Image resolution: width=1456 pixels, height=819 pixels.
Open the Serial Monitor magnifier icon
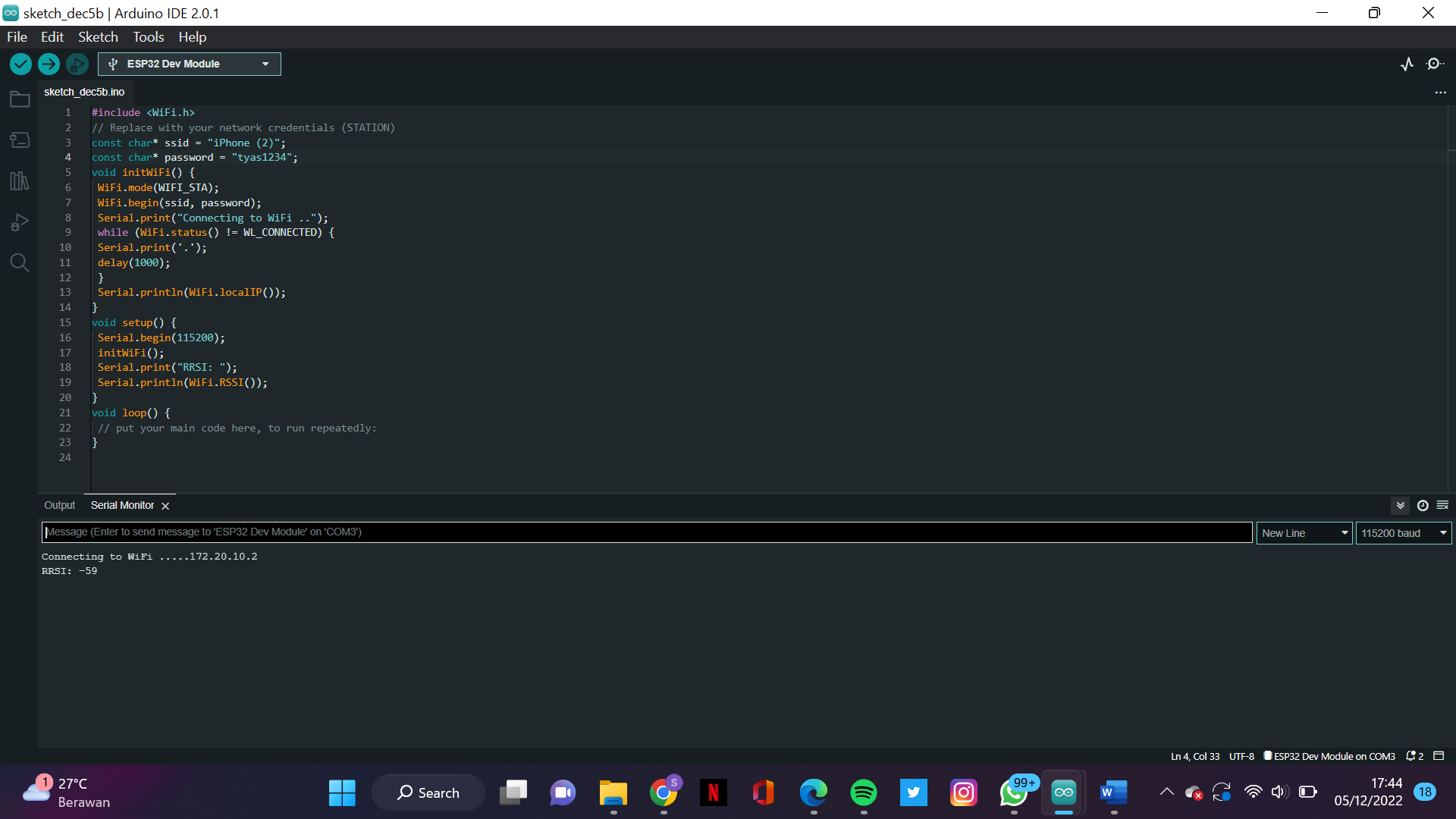[x=1435, y=64]
